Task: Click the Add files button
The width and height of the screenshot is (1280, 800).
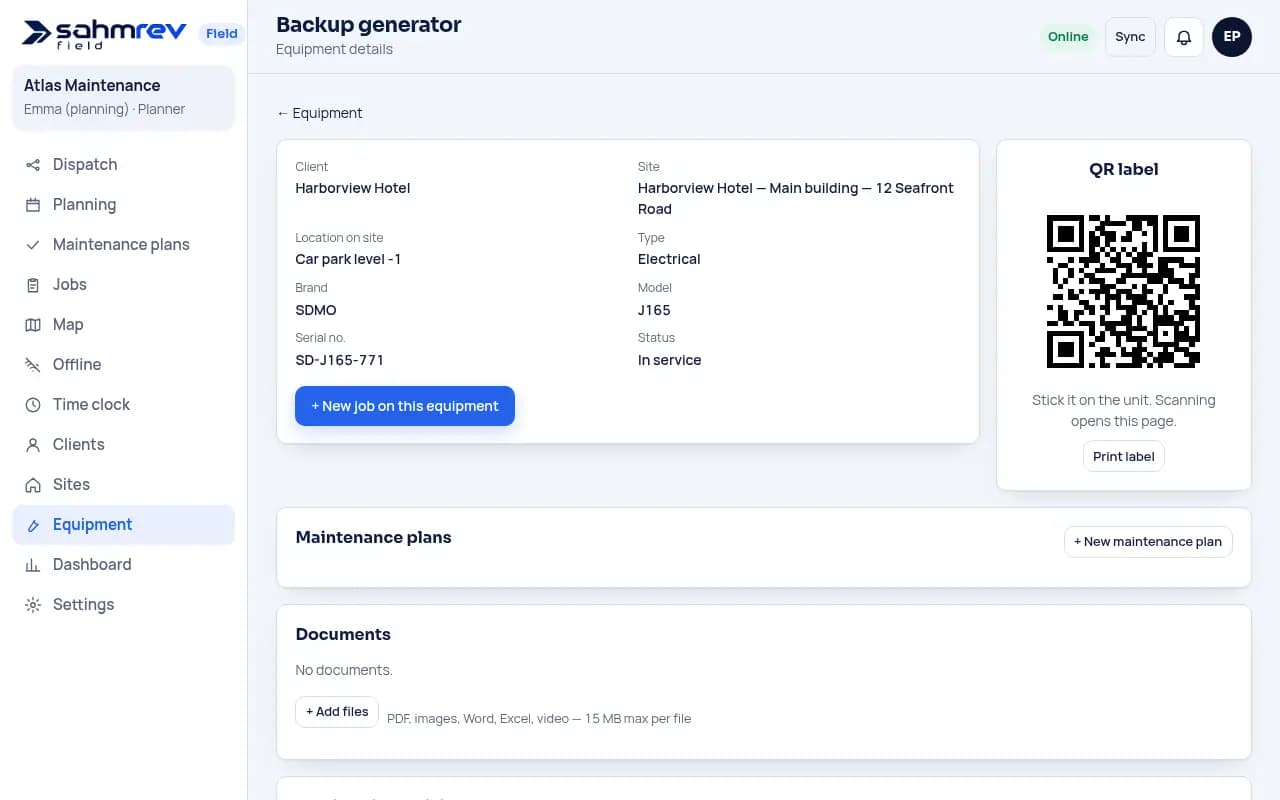Action: (x=337, y=712)
